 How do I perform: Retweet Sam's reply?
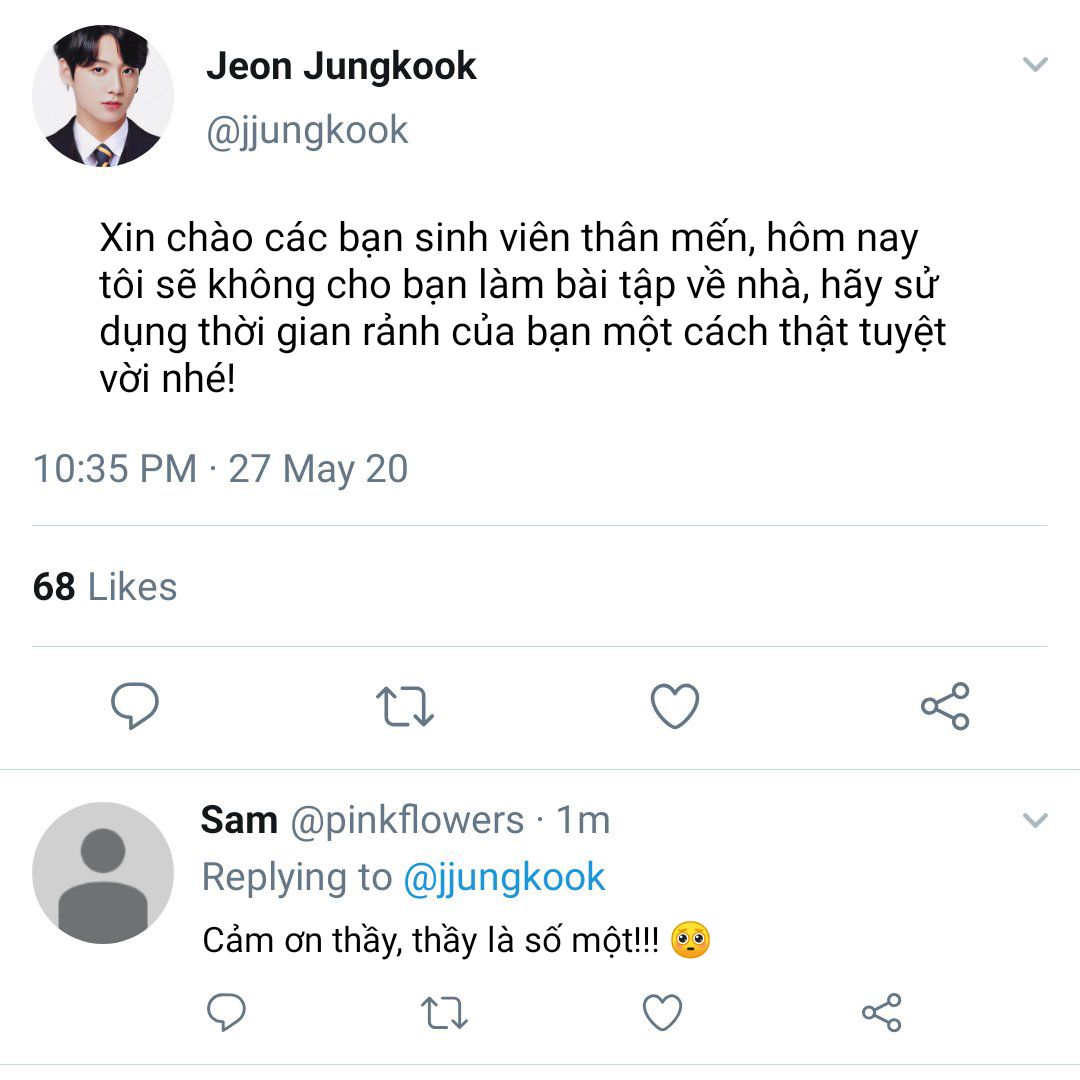click(444, 1013)
